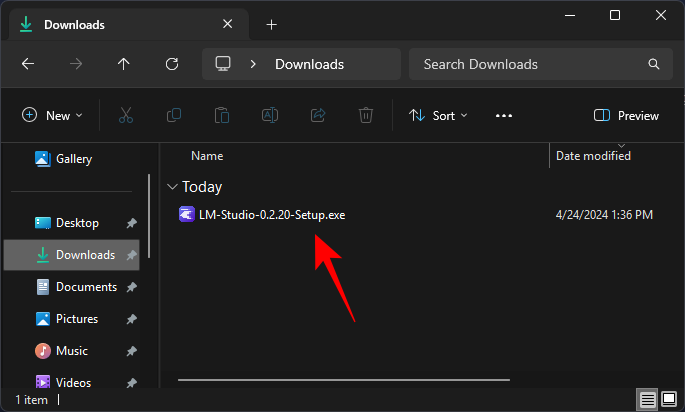This screenshot has width=685, height=412.
Task: Click the Share toolbar icon
Action: (x=318, y=115)
